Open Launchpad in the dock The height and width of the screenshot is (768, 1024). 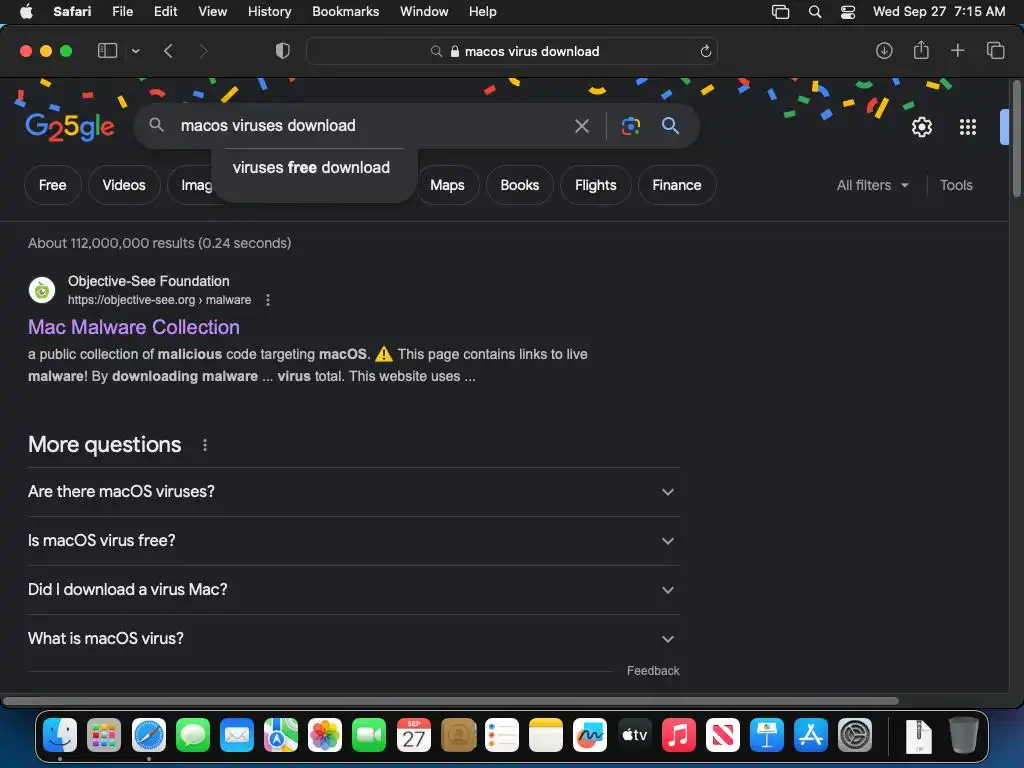[104, 735]
